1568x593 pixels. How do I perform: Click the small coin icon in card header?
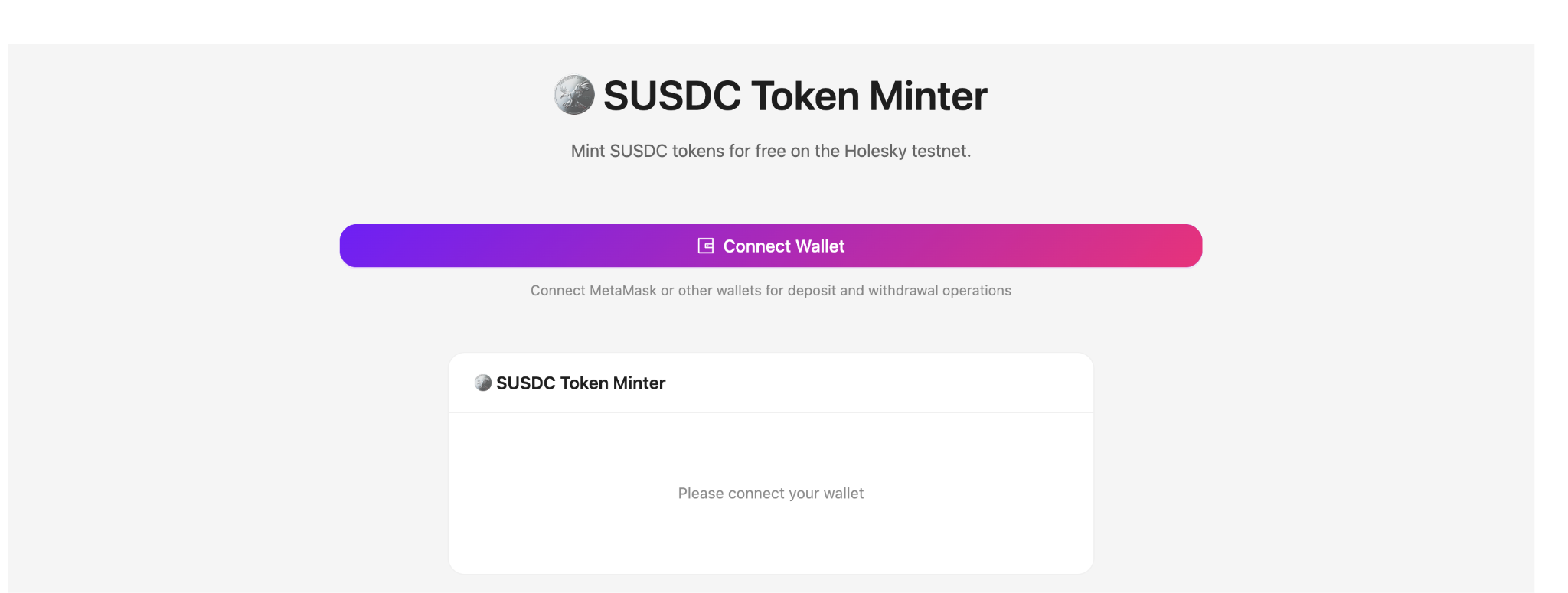483,383
